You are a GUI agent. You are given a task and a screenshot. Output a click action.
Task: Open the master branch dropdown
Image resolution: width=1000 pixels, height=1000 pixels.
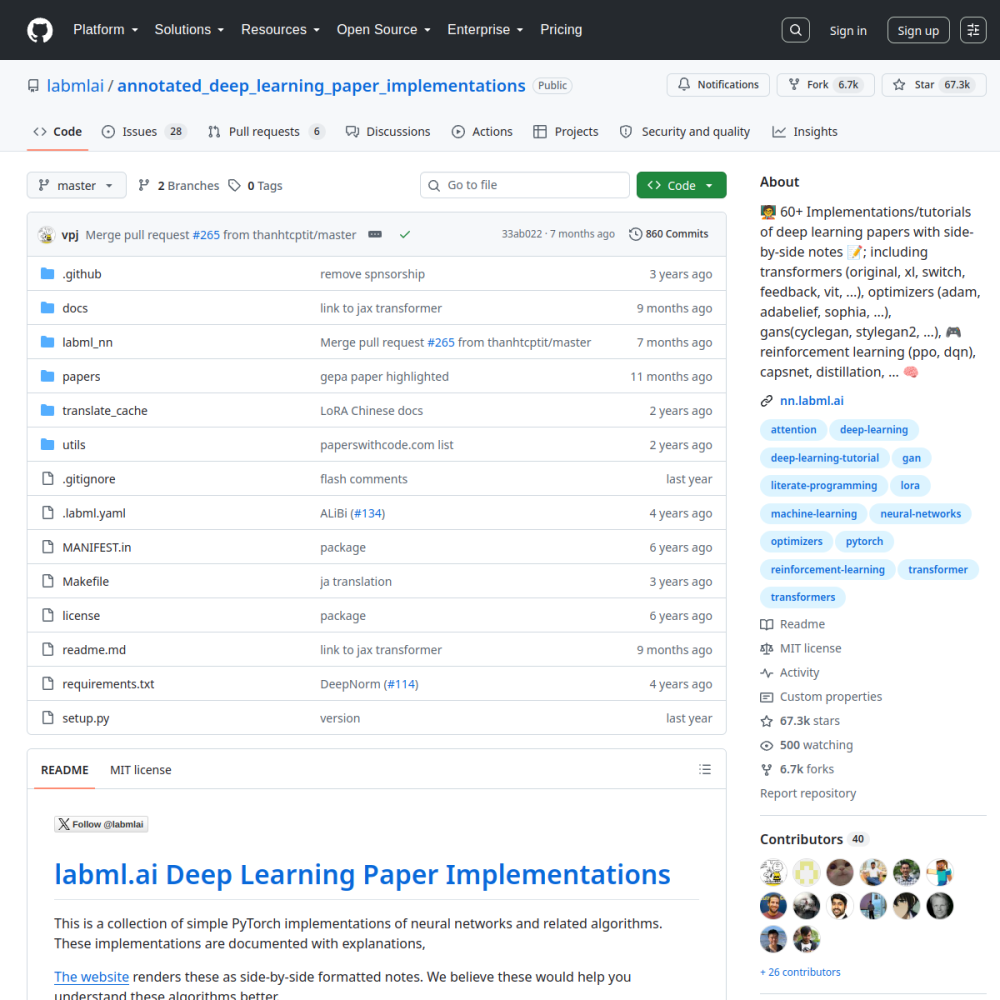click(77, 186)
